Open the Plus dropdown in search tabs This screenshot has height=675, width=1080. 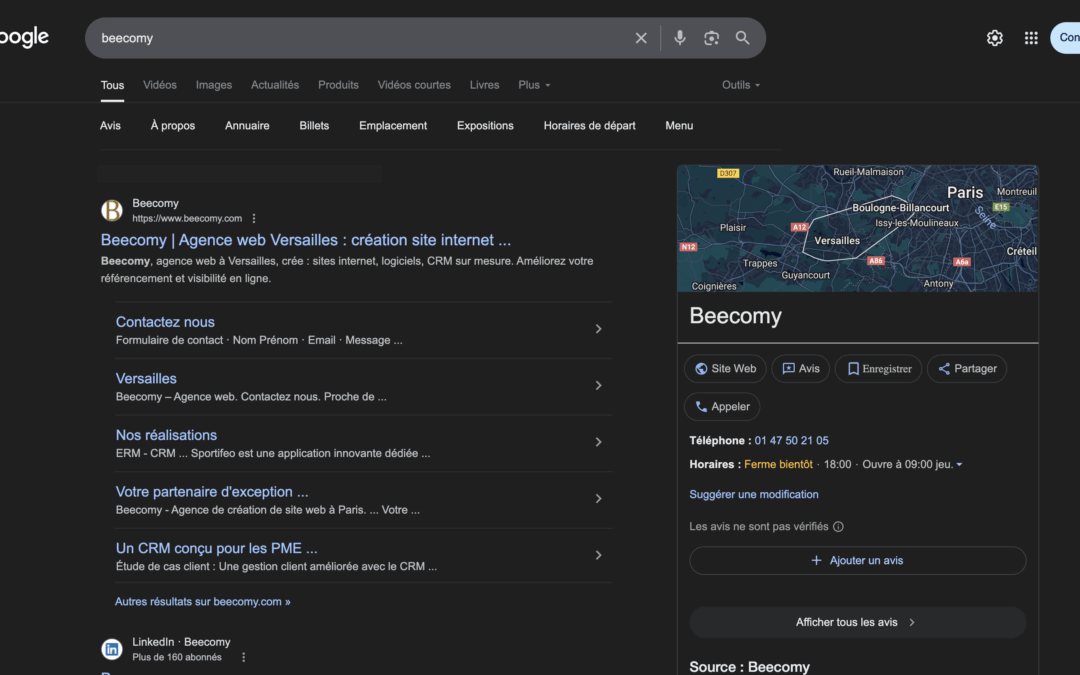(x=534, y=85)
